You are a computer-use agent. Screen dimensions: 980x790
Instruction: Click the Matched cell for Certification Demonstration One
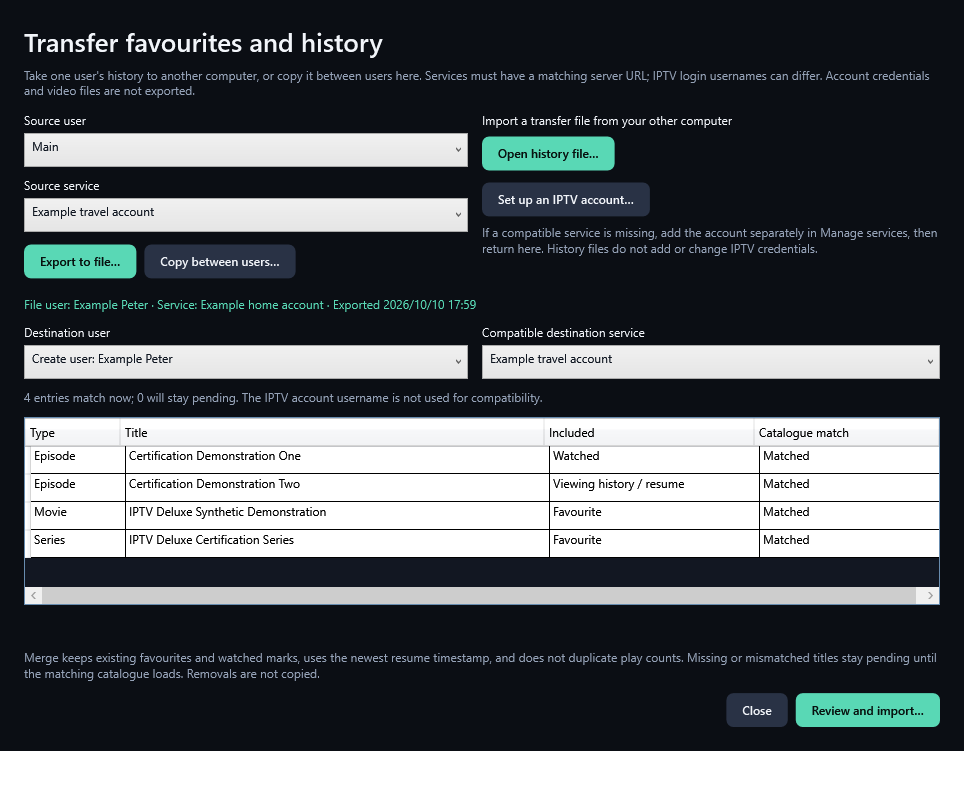[849, 459]
